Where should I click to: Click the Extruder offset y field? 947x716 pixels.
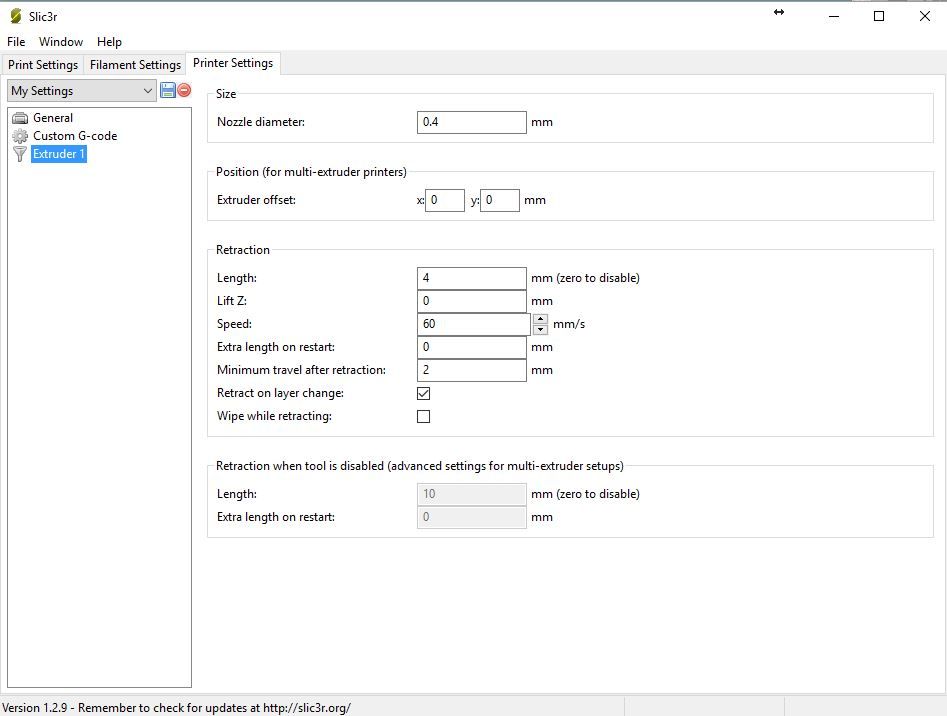500,200
